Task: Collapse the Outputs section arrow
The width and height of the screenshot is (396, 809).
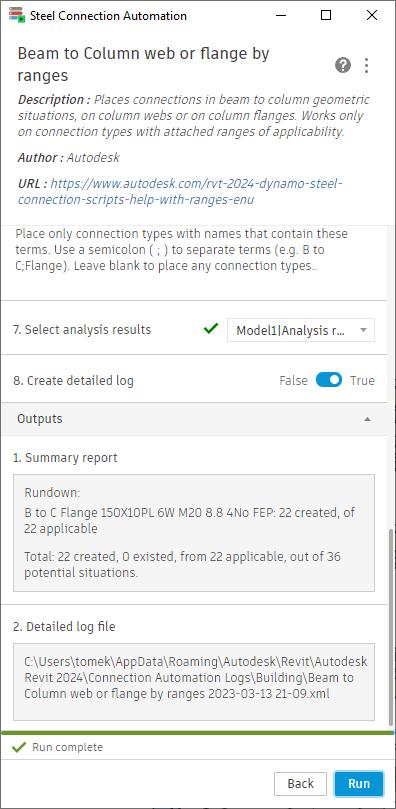Action: (x=368, y=419)
